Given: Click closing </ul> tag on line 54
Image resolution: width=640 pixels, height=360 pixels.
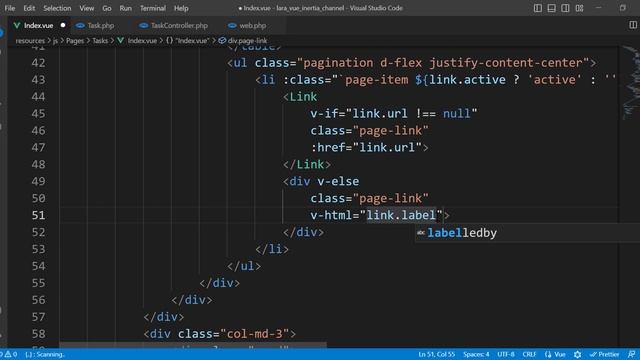Looking at the screenshot, I should coord(244,266).
